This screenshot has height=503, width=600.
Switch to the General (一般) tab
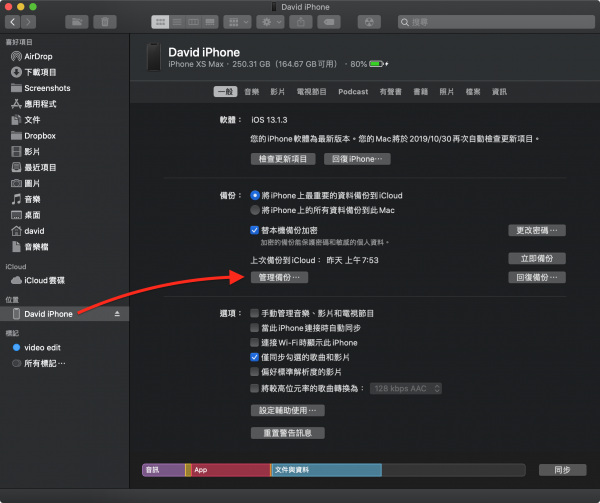(225, 92)
